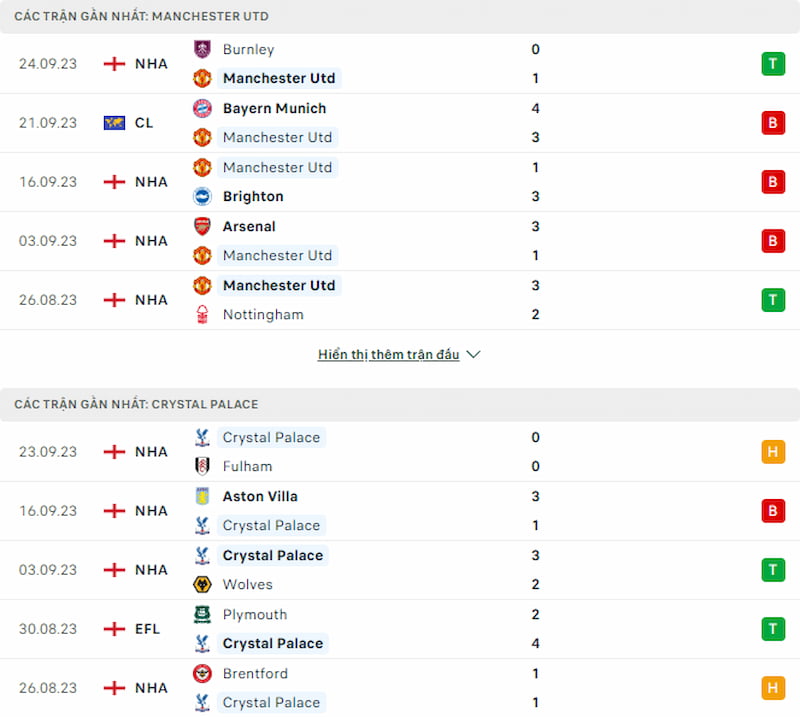This screenshot has width=800, height=717.
Task: Expand more matches with Hiển thị thêm trận đấu
Action: (x=388, y=354)
